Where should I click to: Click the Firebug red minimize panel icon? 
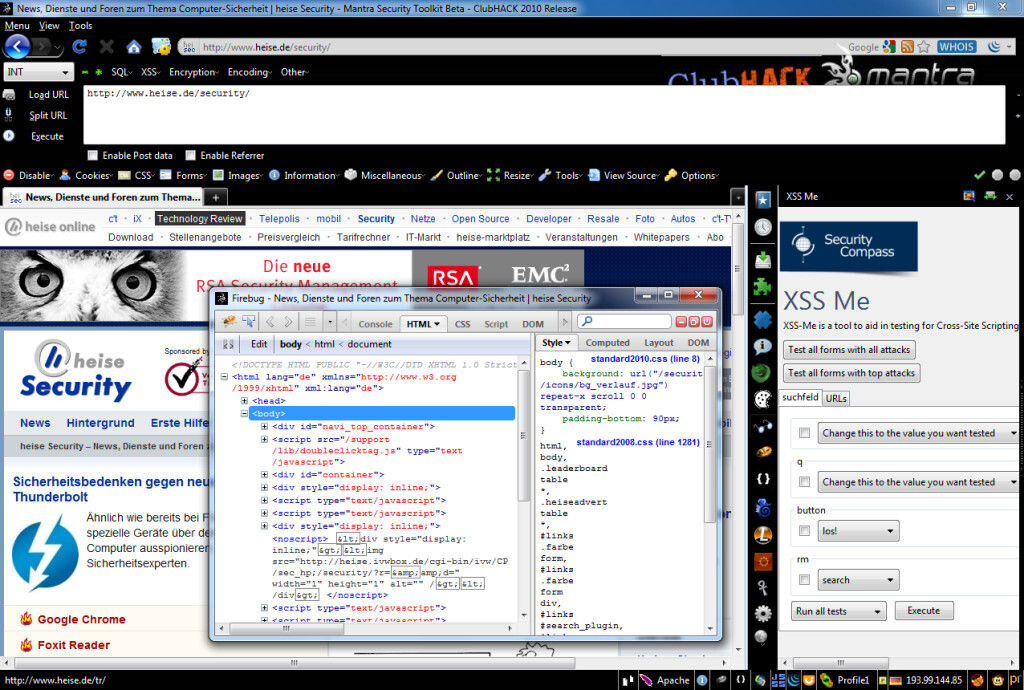pos(681,321)
